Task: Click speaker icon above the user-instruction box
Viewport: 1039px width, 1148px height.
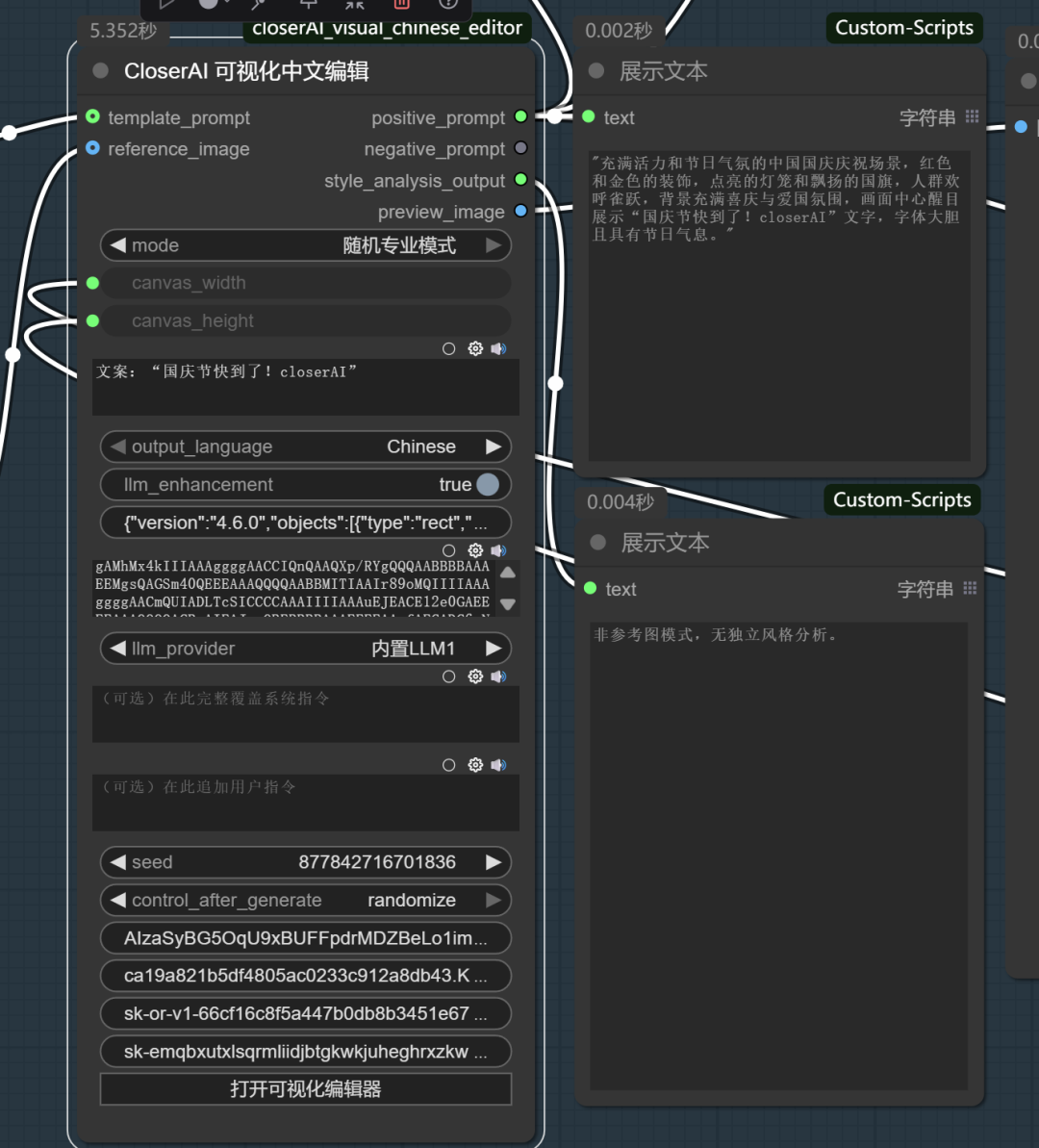Action: point(498,764)
